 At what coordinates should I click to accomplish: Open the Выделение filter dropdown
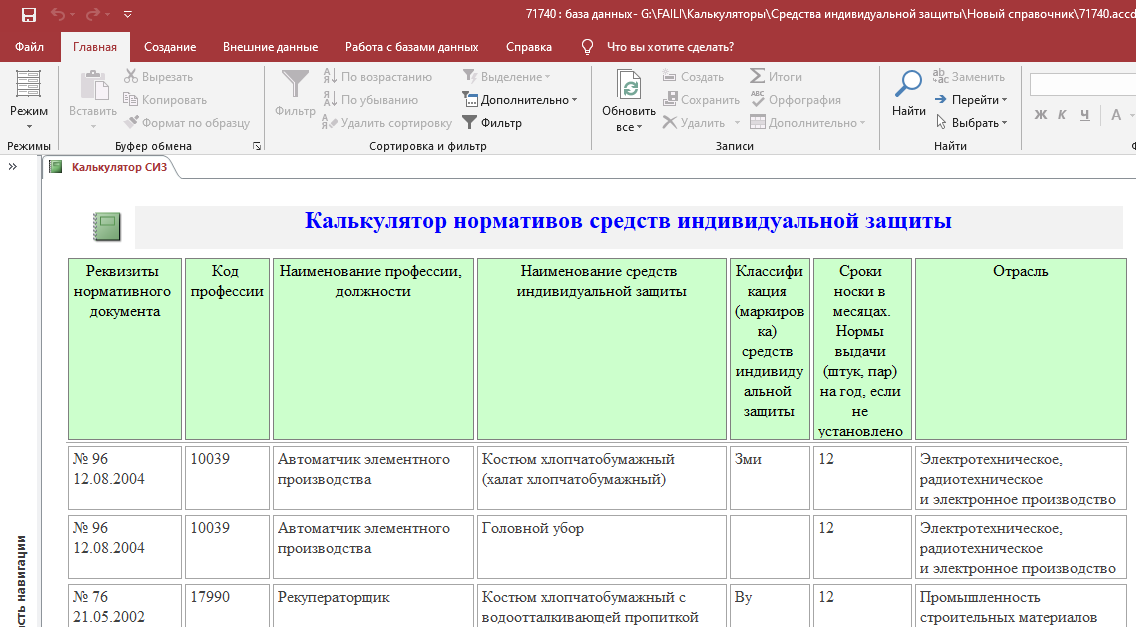coord(507,77)
